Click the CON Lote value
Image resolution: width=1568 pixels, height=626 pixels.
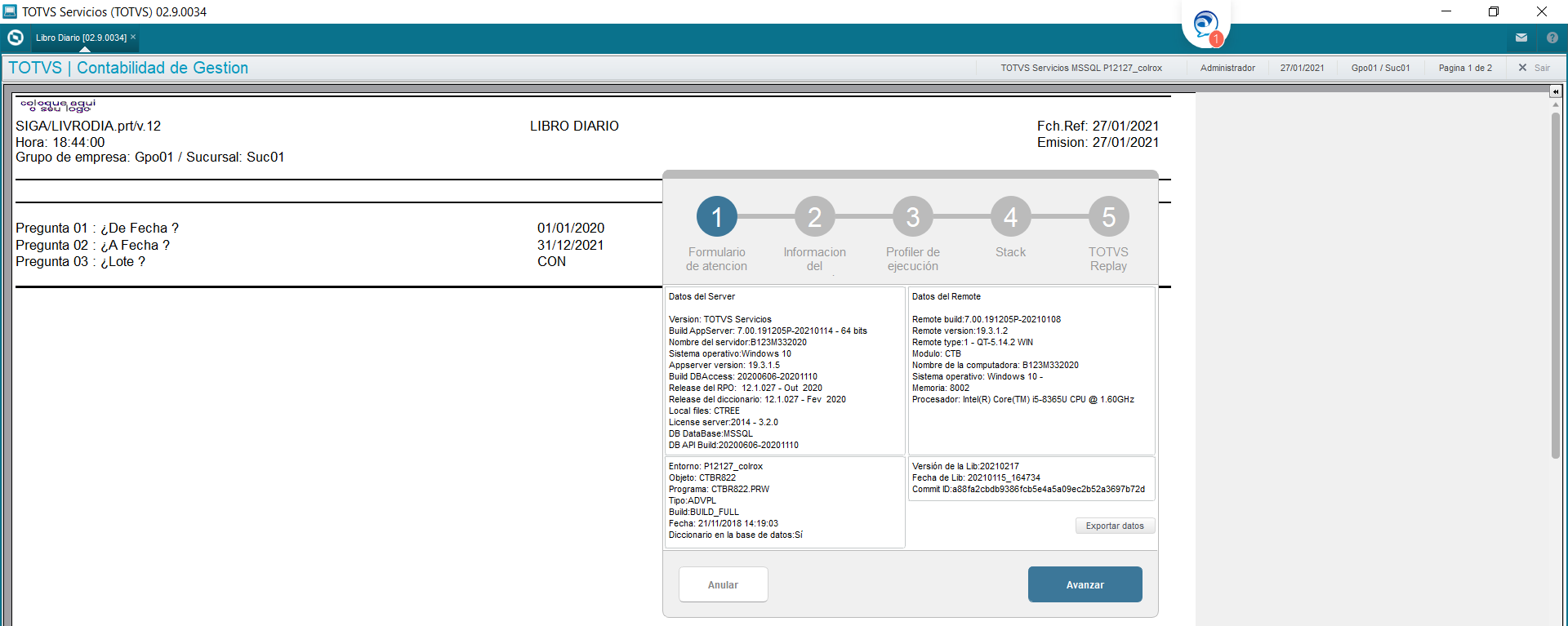click(551, 261)
